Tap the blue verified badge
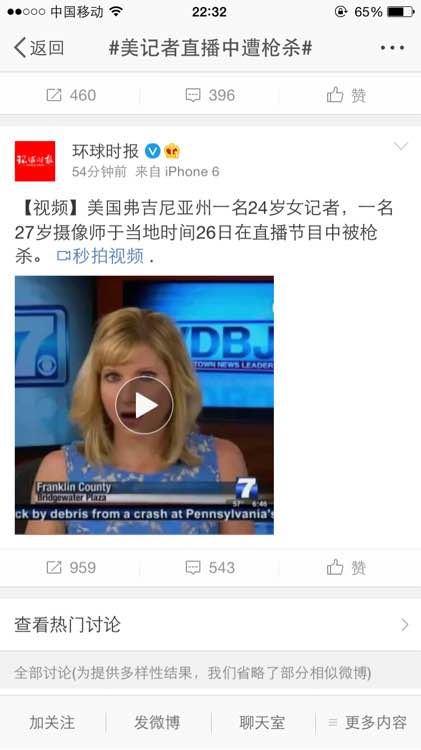 [x=153, y=151]
